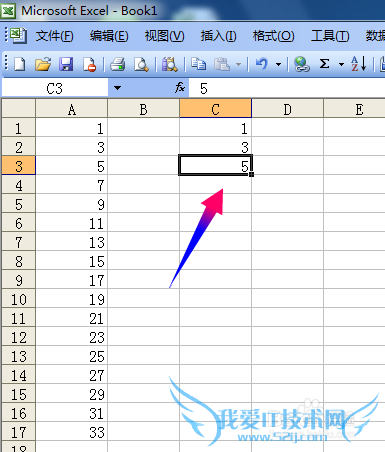Click cell A2 containing 3
This screenshot has height=452, width=385.
pyautogui.click(x=72, y=147)
